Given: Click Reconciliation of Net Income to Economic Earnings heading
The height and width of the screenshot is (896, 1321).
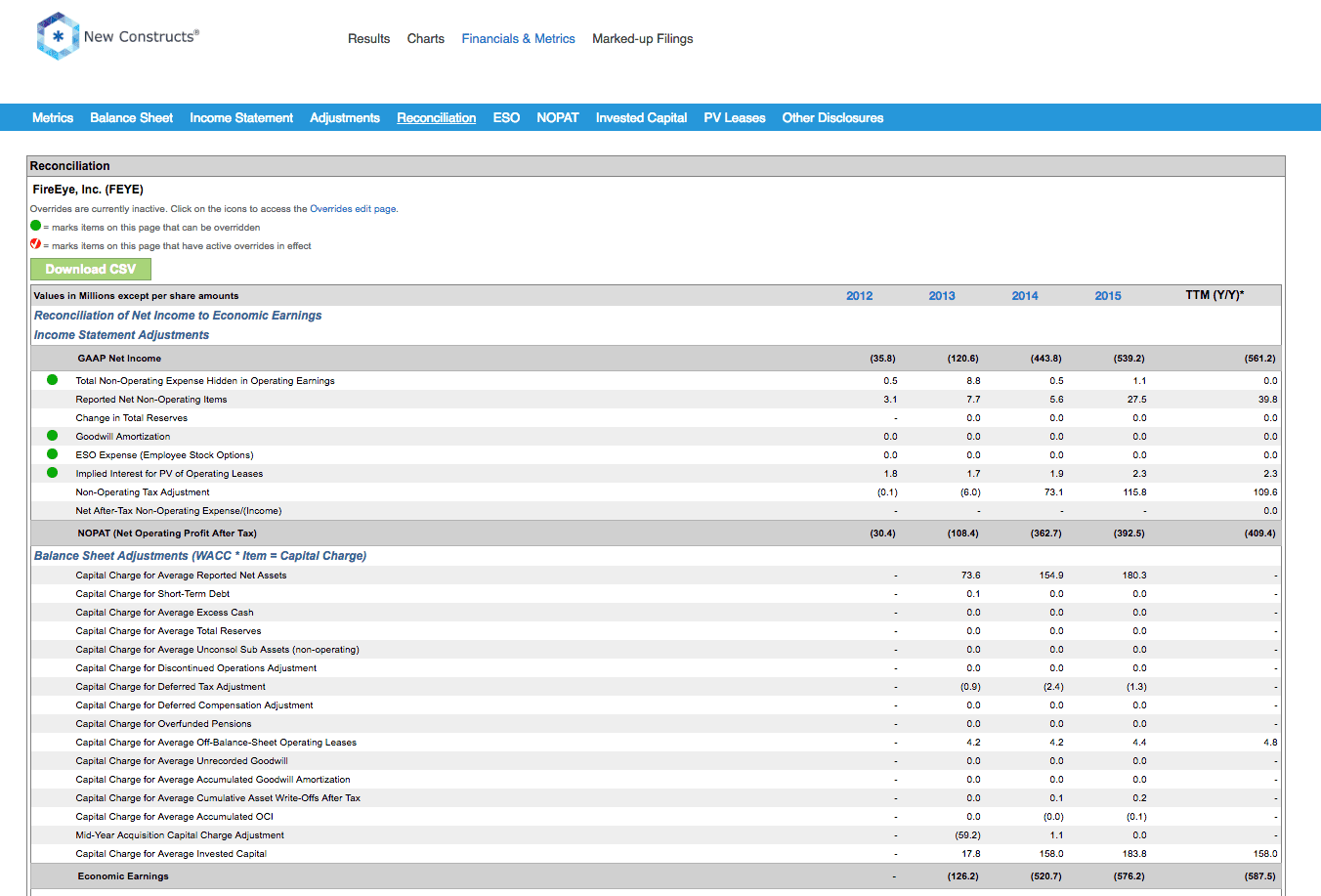Looking at the screenshot, I should coord(178,315).
